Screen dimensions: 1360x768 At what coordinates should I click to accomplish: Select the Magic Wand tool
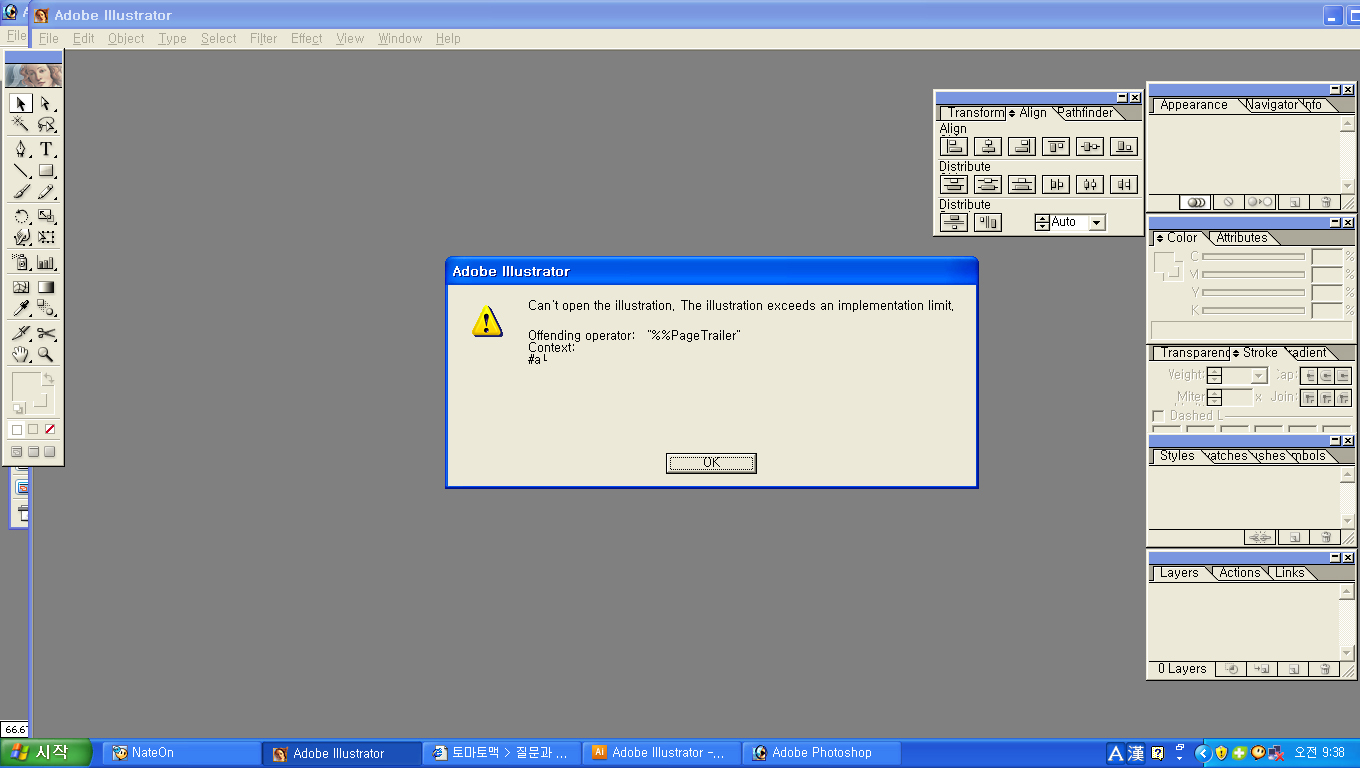coord(20,125)
